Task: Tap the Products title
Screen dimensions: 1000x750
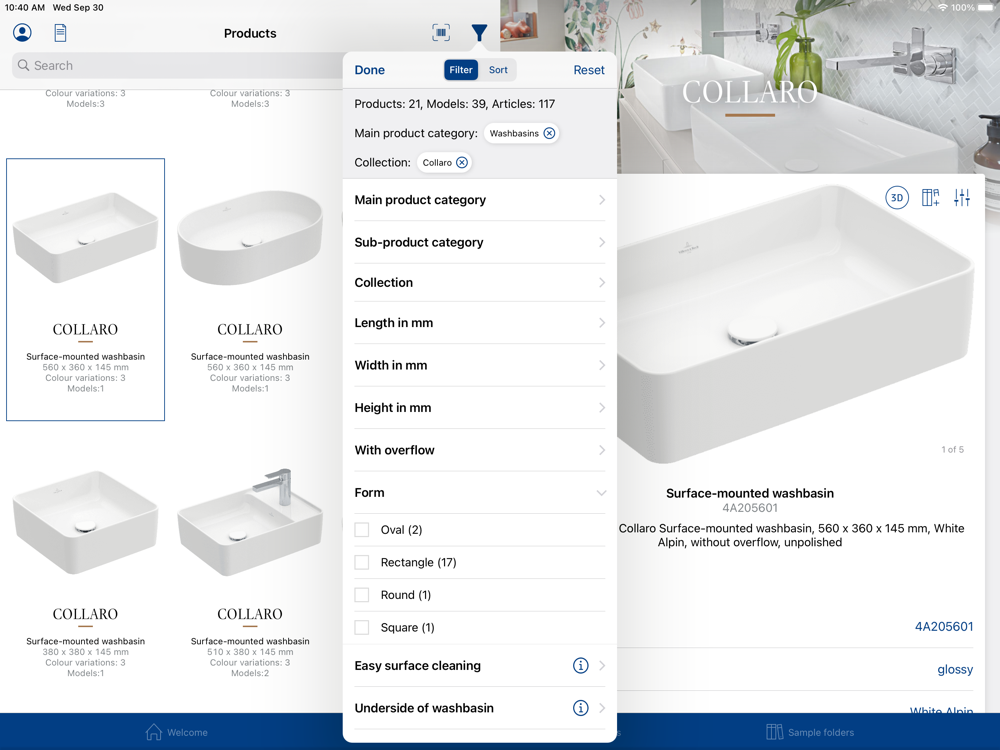Action: click(250, 33)
